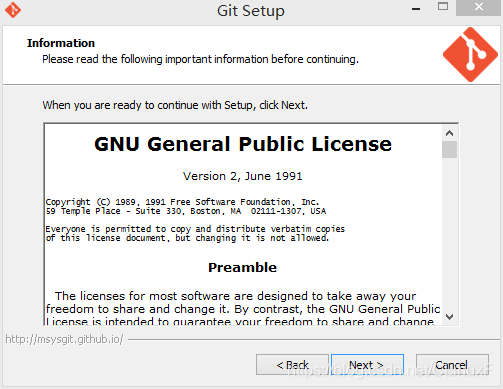Click the 'Version 2, June 1991' line
Viewport: 503px width, 389px height.
243,176
